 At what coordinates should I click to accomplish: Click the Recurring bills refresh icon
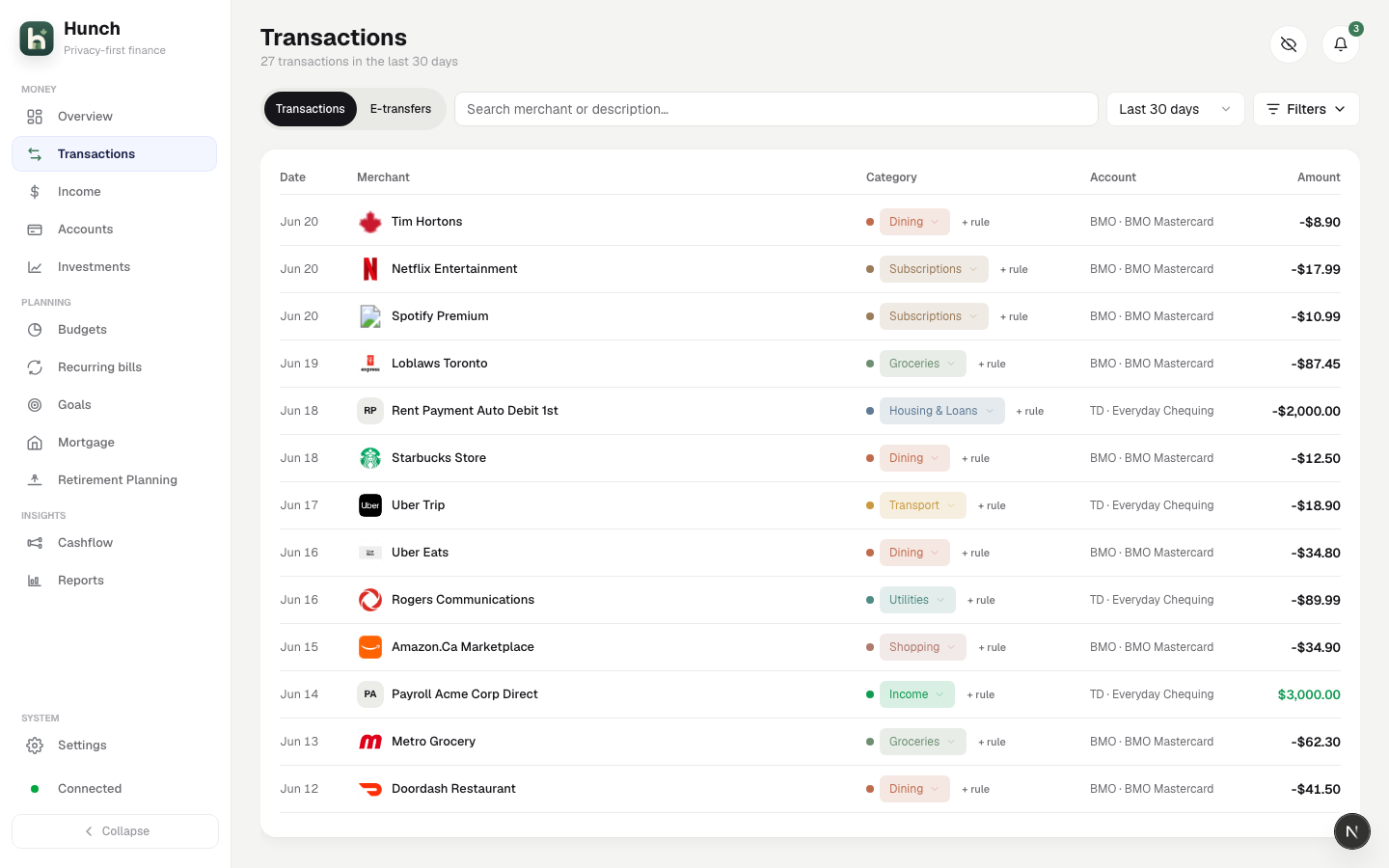click(x=35, y=367)
